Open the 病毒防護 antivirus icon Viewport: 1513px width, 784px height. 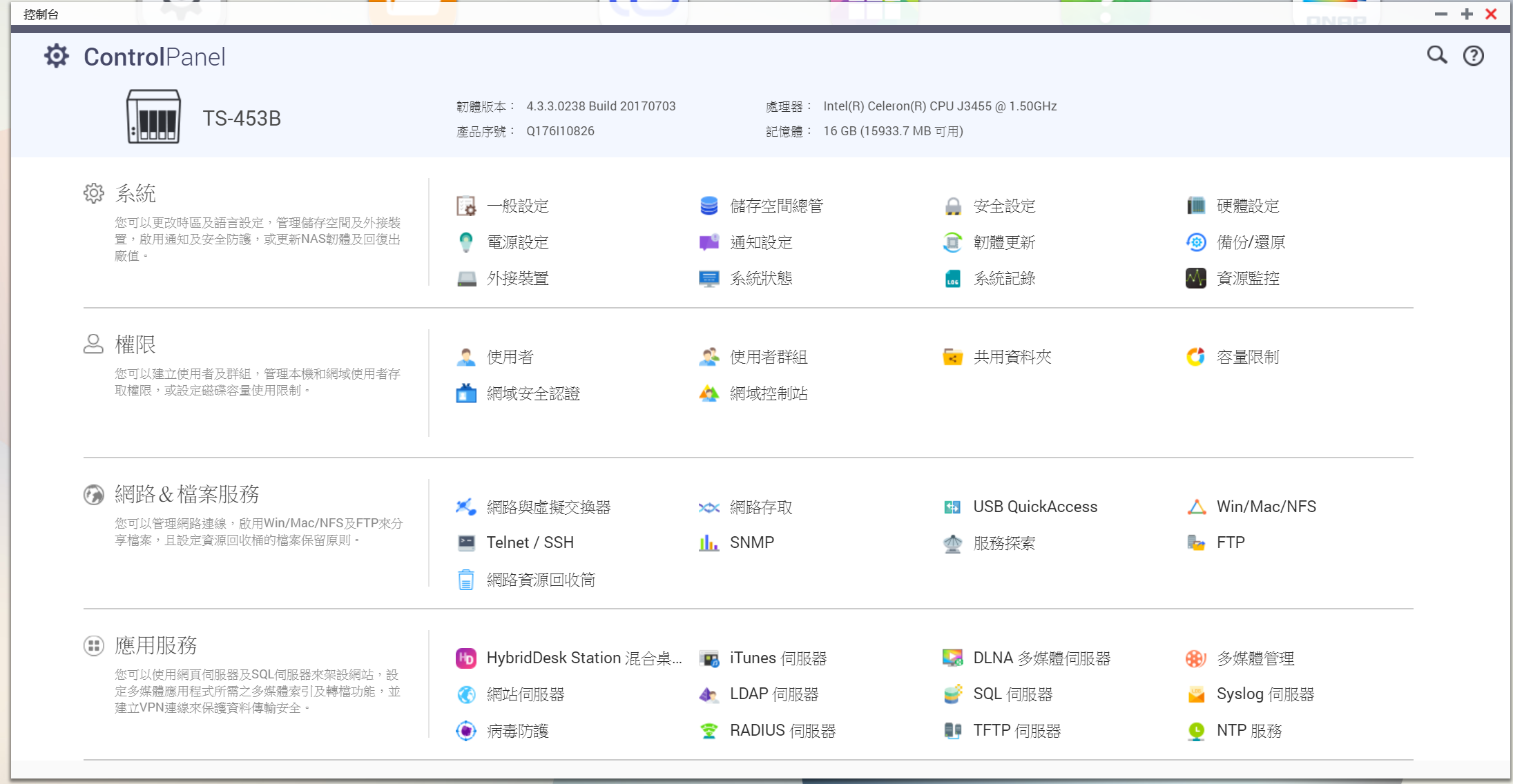(x=466, y=730)
